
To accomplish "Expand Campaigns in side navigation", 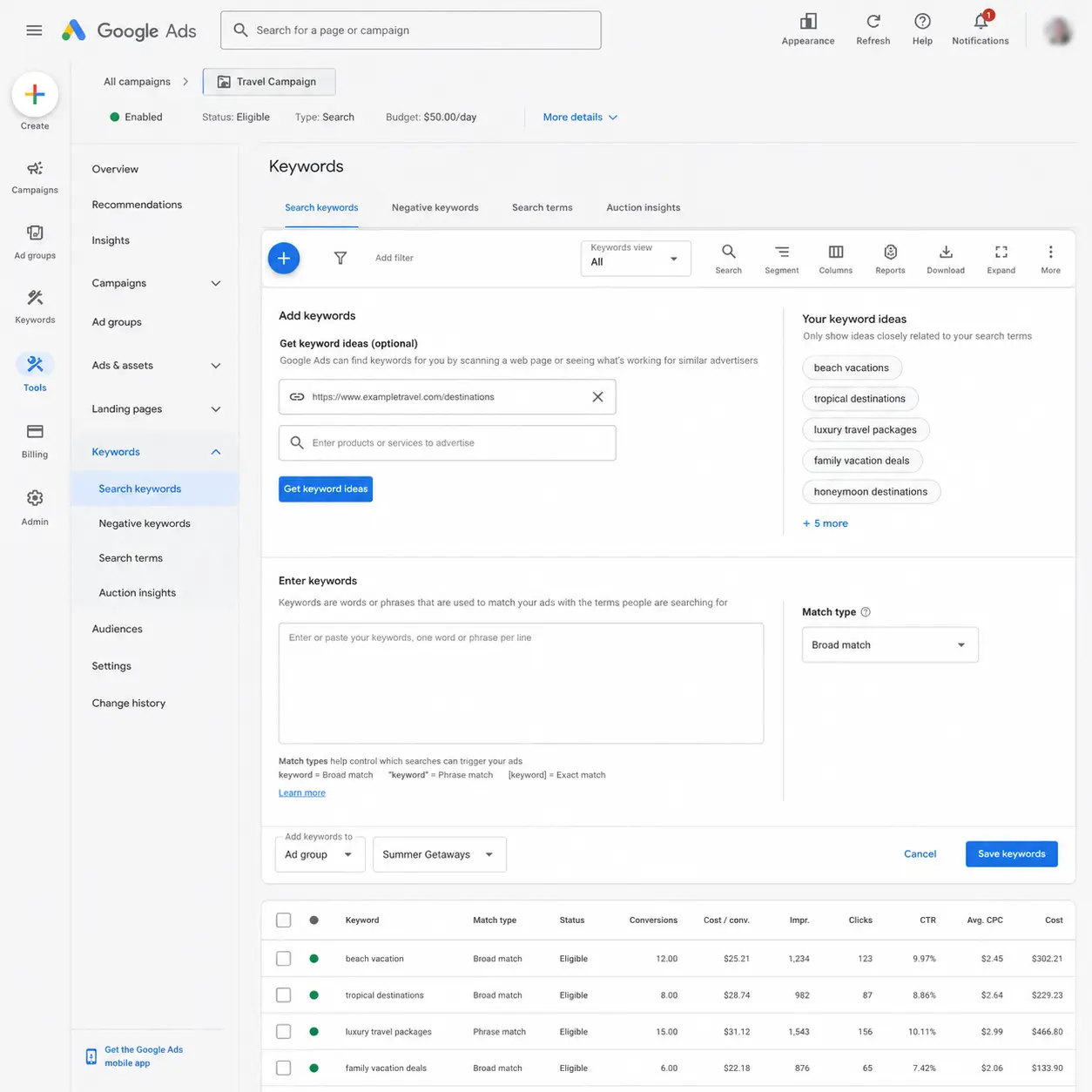I will pos(216,283).
